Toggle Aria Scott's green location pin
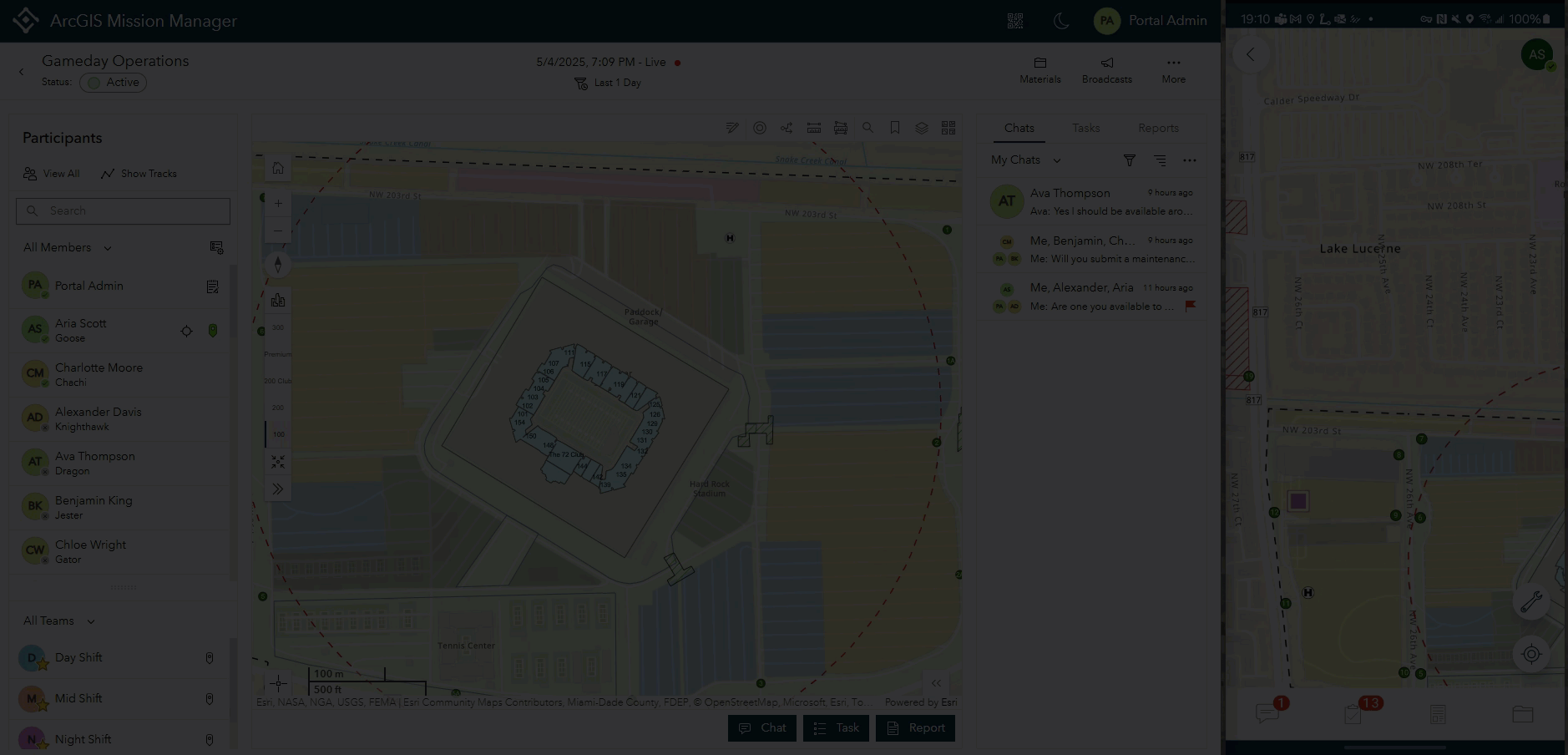Image resolution: width=1568 pixels, height=755 pixels. [213, 331]
